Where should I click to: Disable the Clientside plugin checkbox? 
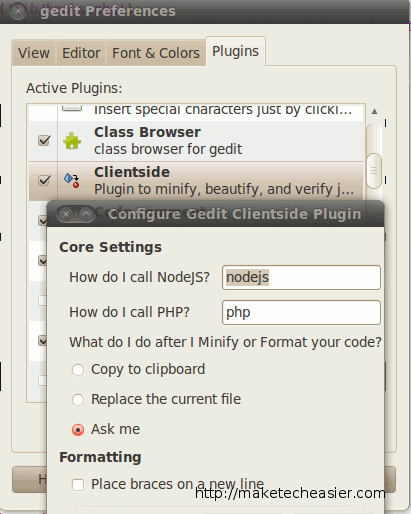44,180
